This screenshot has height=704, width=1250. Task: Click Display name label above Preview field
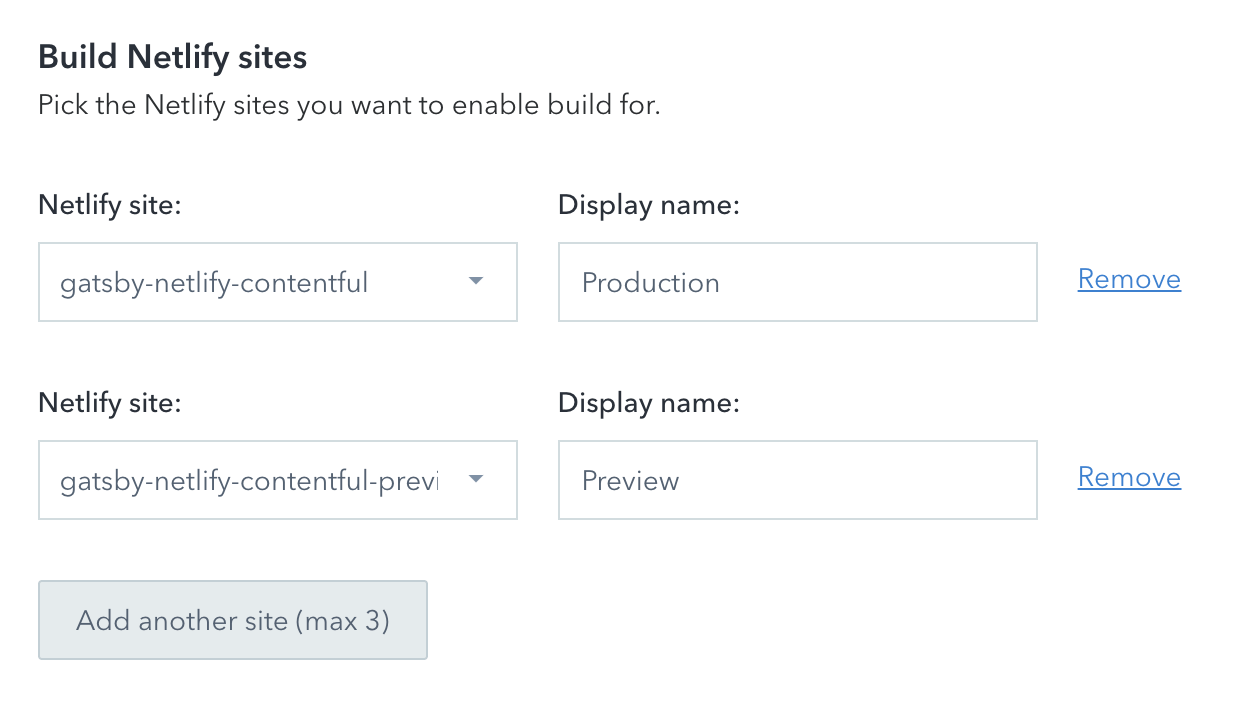pyautogui.click(x=648, y=403)
